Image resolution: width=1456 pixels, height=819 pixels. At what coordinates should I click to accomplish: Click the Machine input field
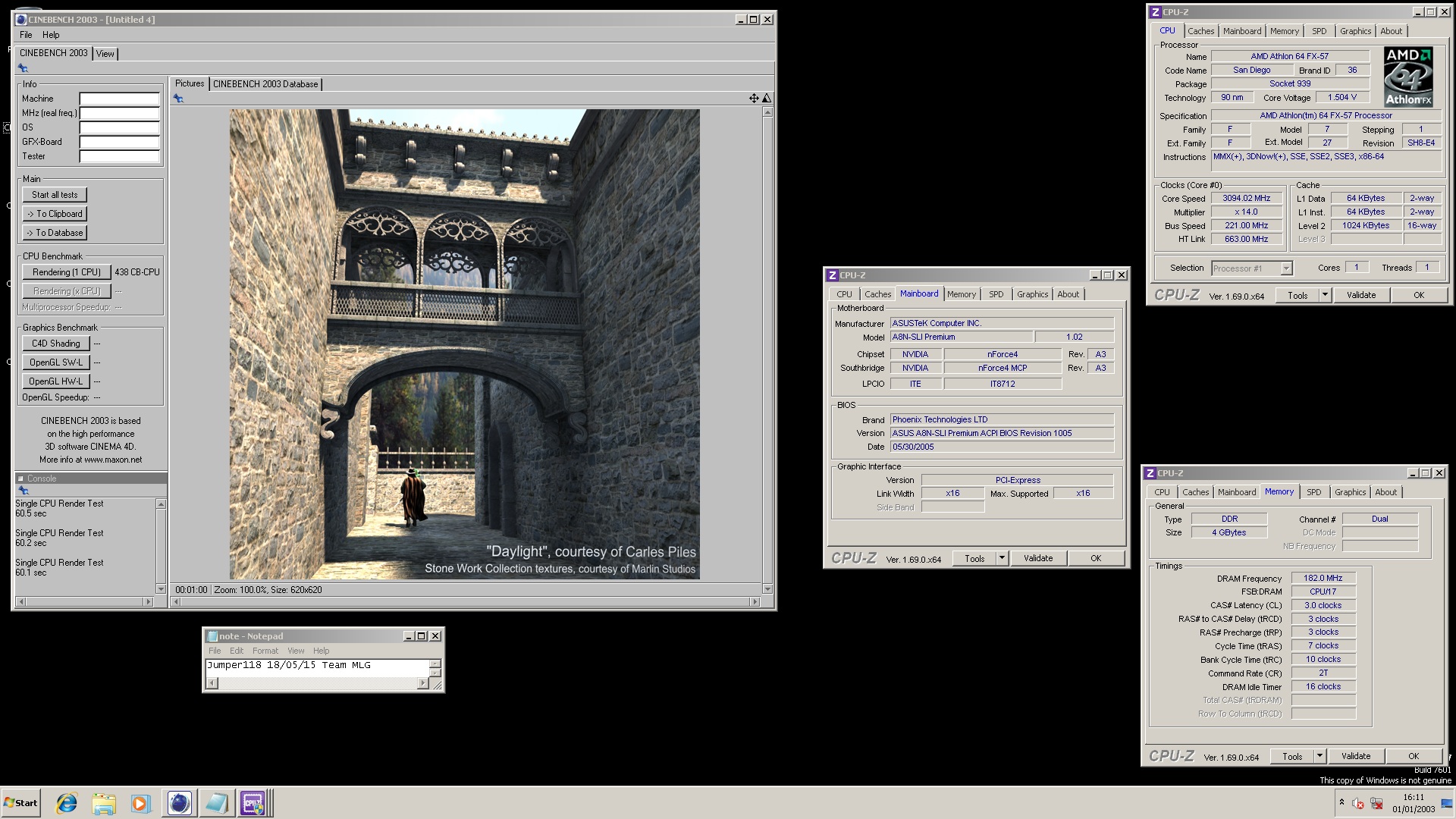(x=120, y=99)
